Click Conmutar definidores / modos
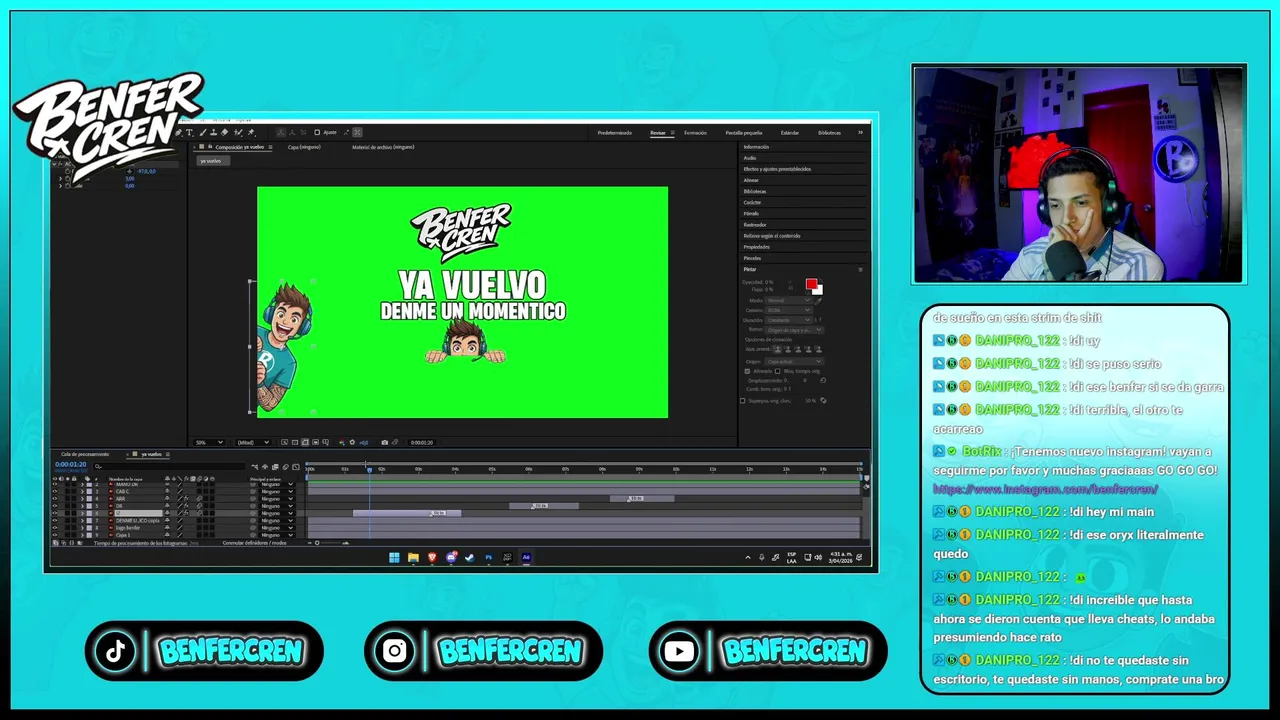The width and height of the screenshot is (1280, 720). tap(254, 543)
